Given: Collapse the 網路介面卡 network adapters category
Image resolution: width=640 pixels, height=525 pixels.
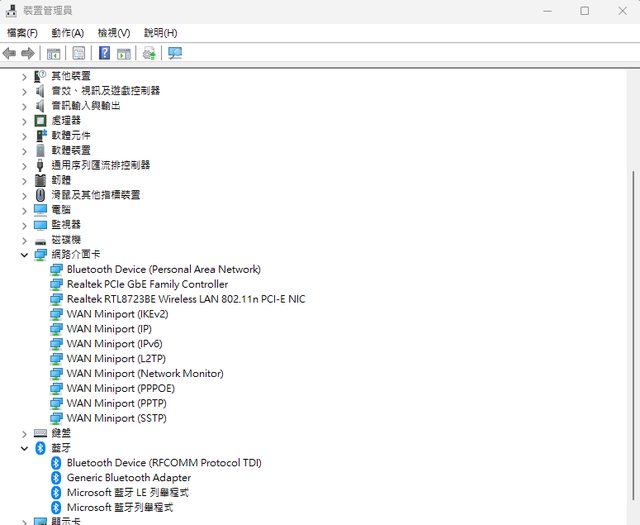Looking at the screenshot, I should (x=25, y=255).
